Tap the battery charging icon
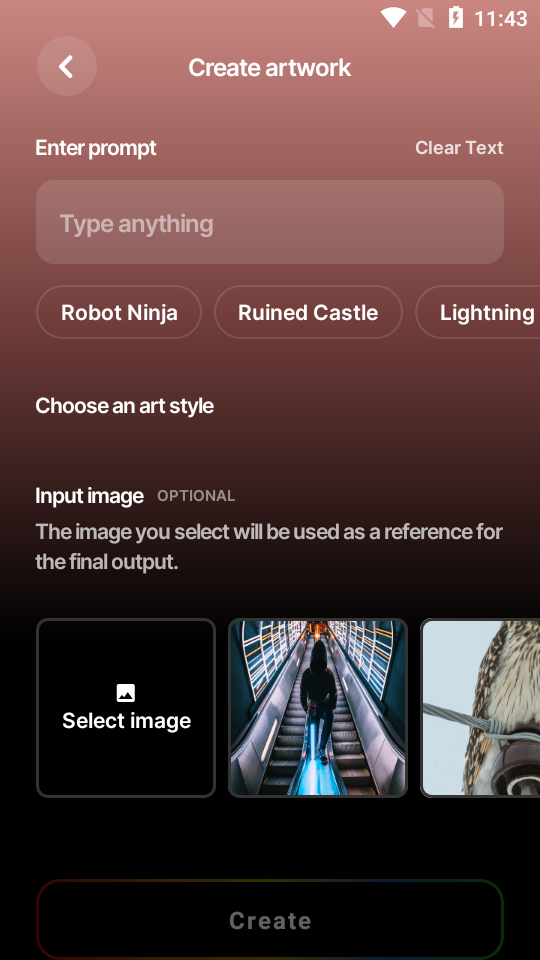This screenshot has width=540, height=960. point(456,18)
